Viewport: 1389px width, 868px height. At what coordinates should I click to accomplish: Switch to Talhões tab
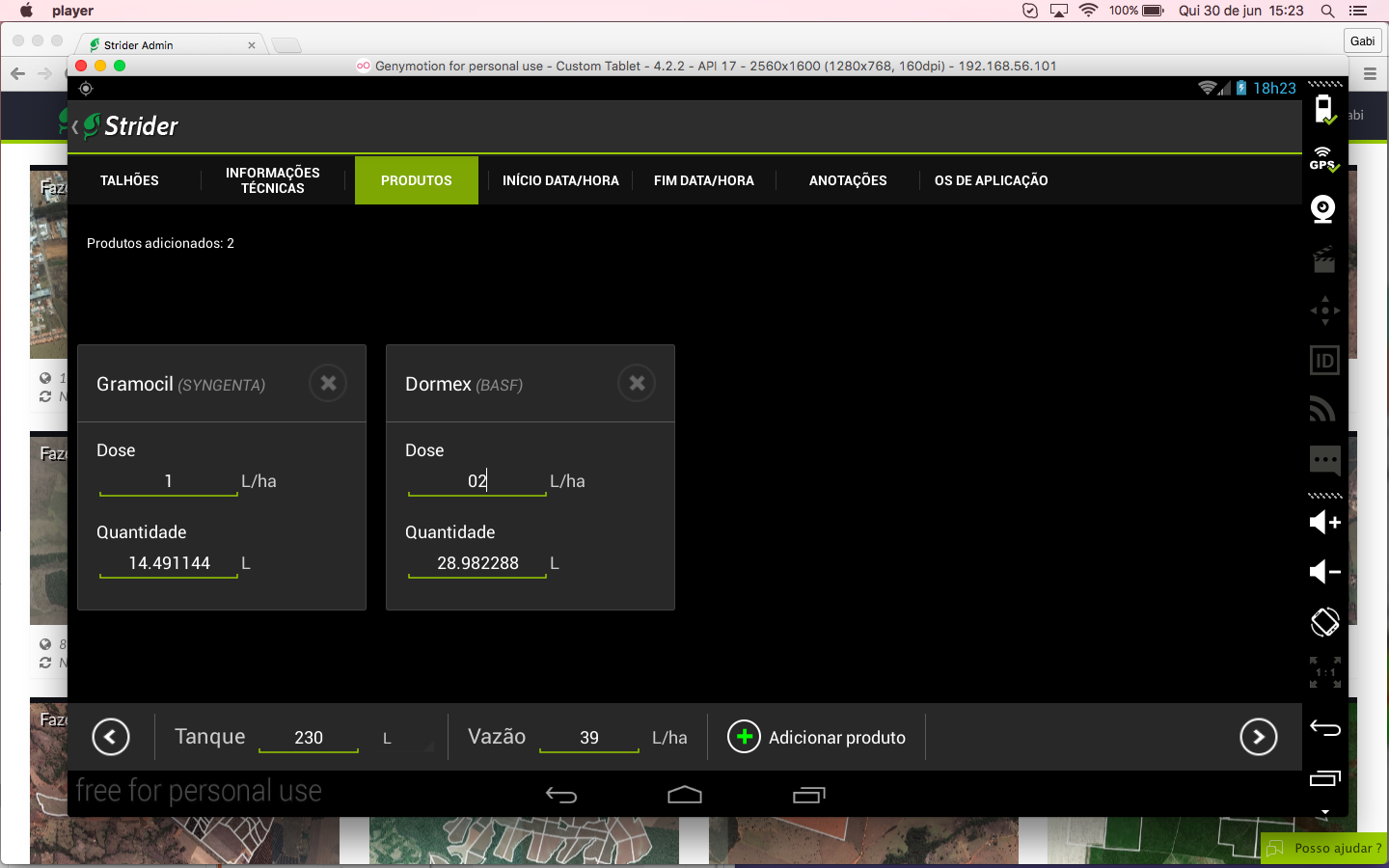click(129, 180)
